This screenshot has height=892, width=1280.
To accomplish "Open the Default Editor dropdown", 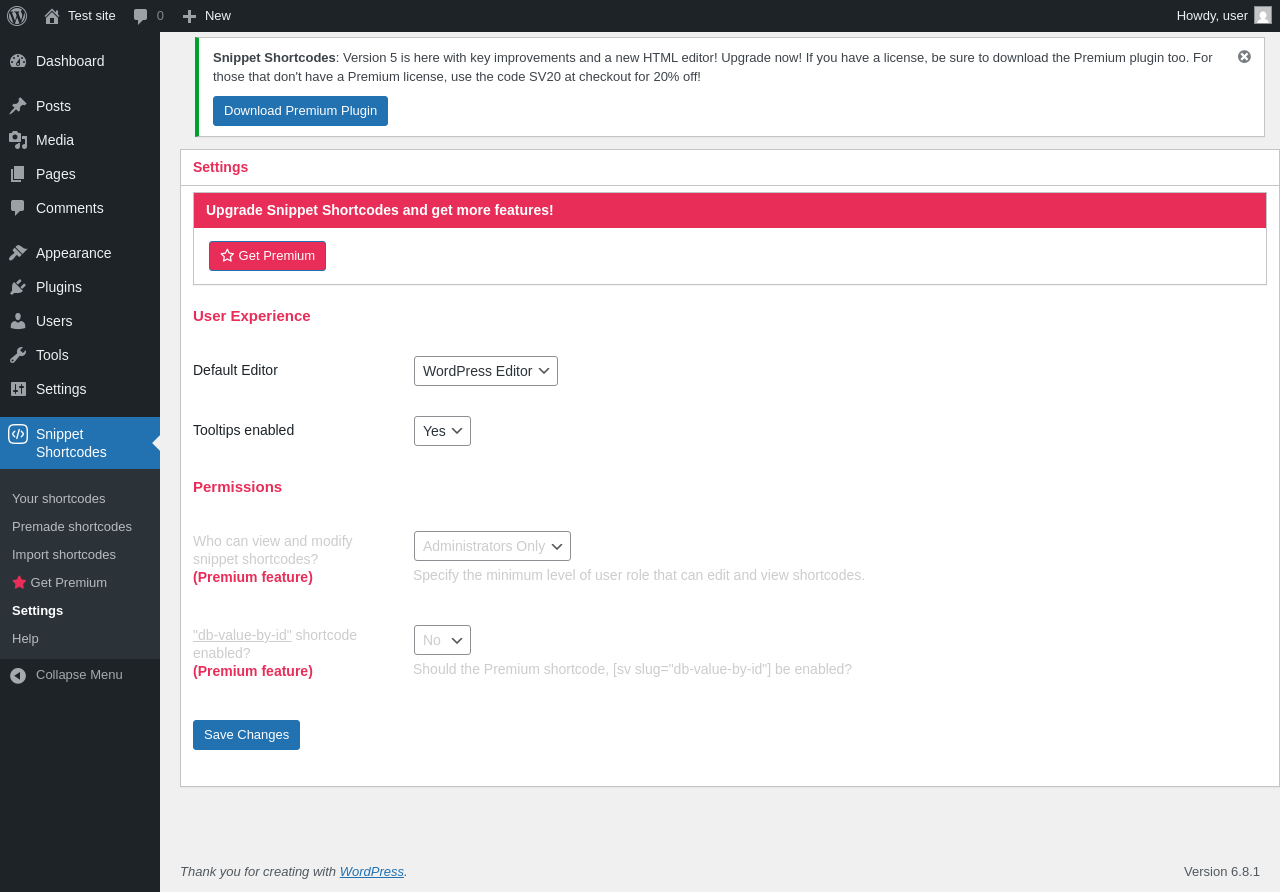I will [x=486, y=371].
